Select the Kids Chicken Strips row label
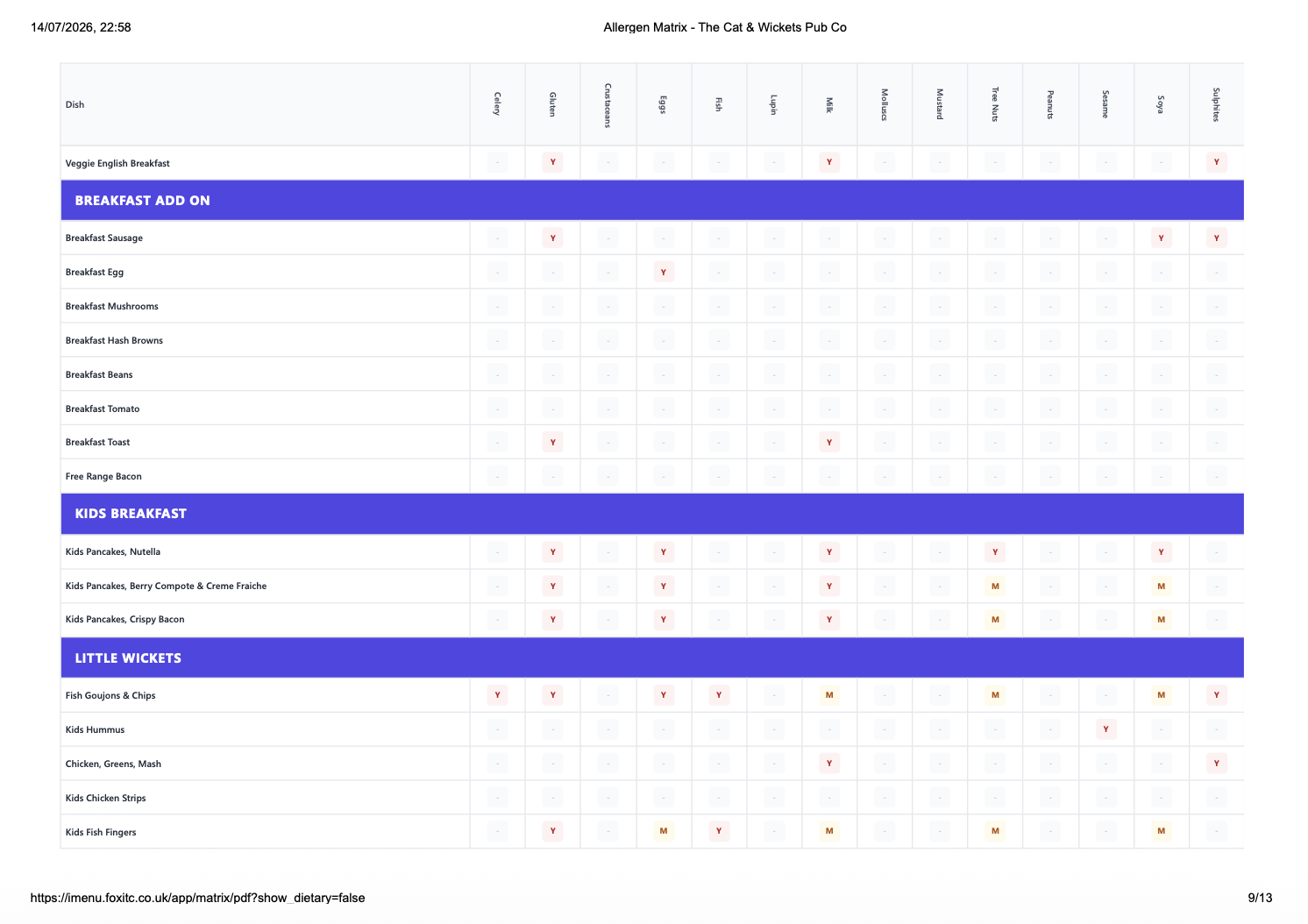Screen dimensions: 1308x924 [106, 798]
